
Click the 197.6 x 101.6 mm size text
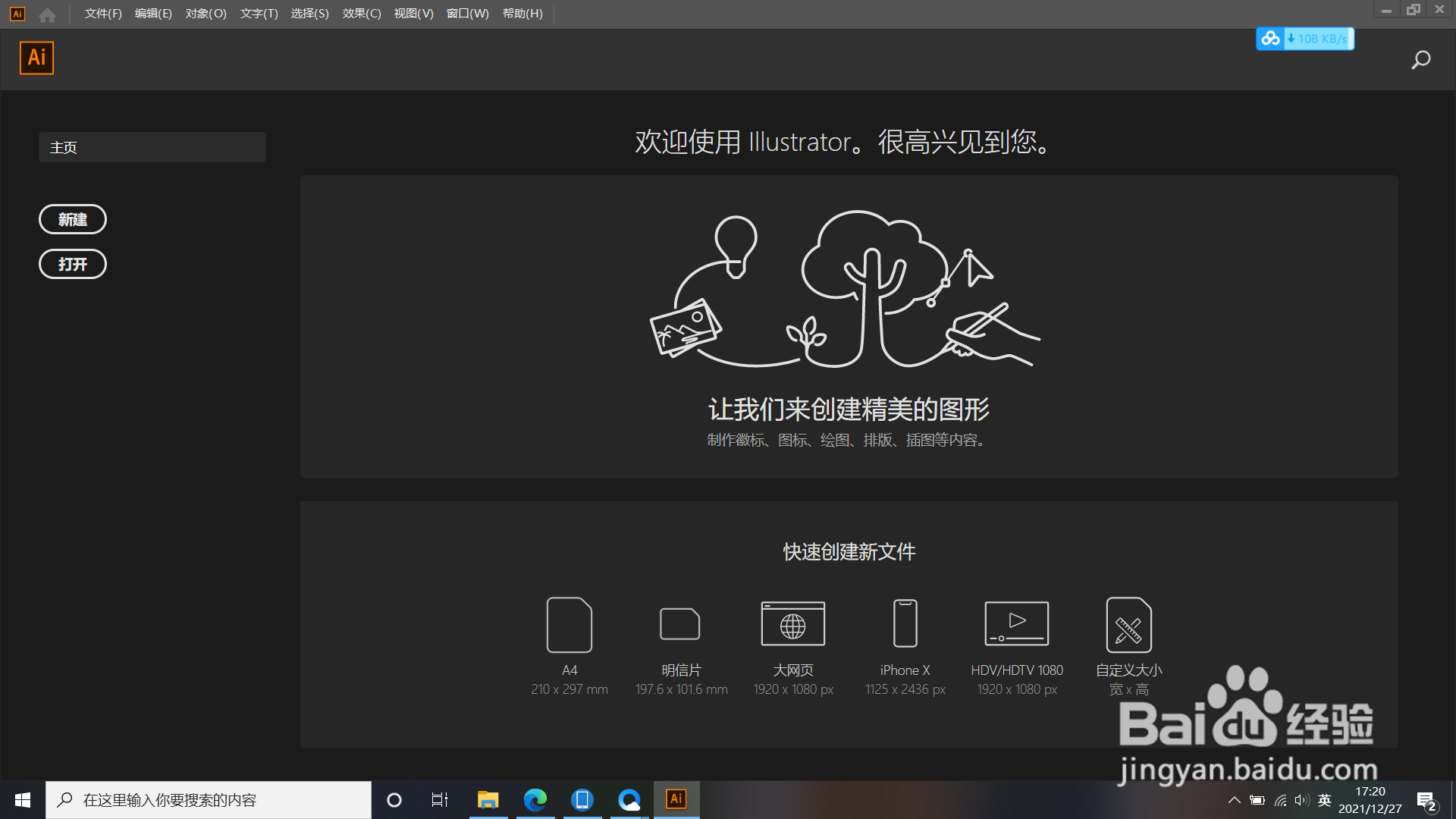681,689
